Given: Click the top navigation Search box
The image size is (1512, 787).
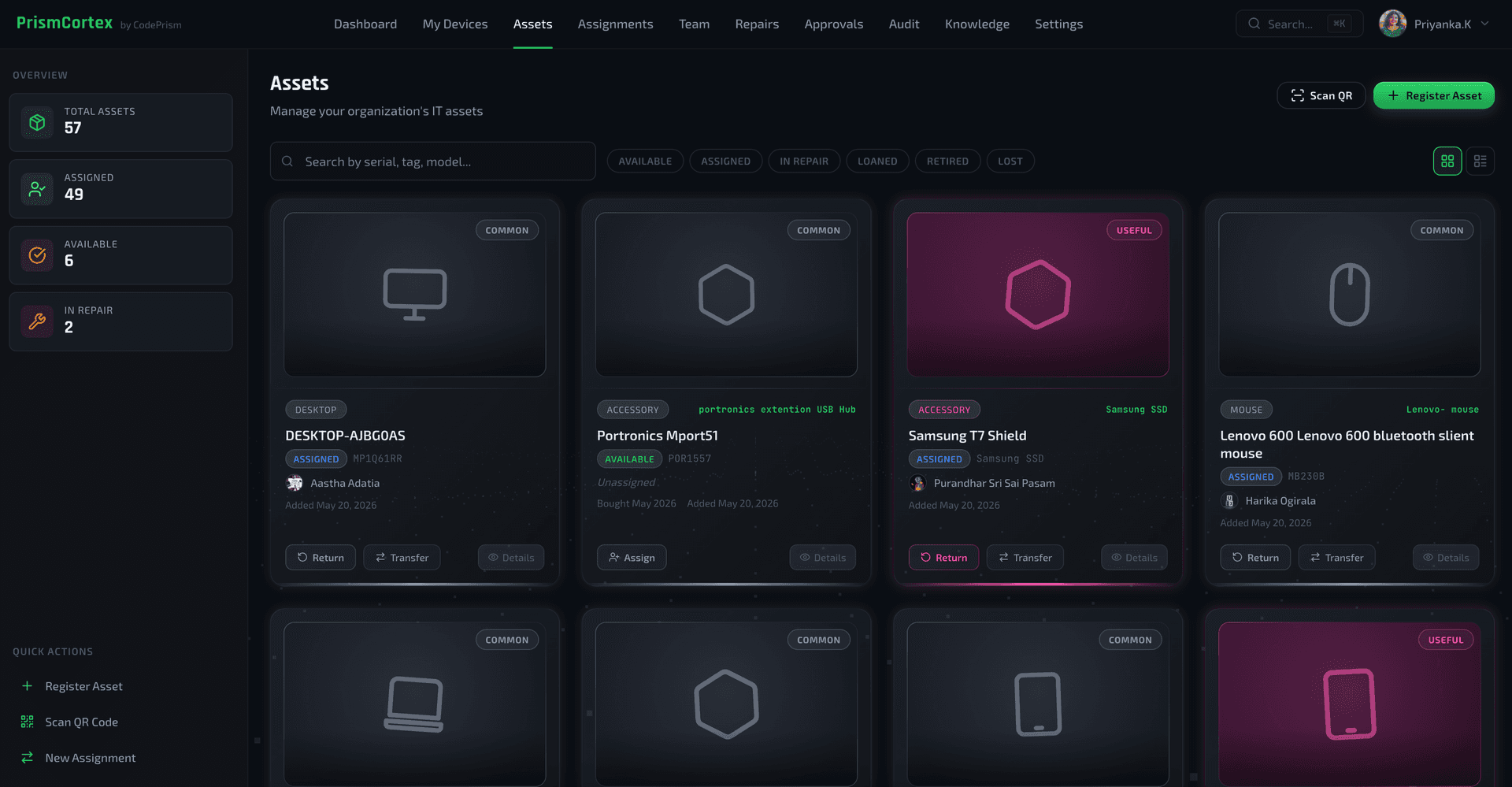Looking at the screenshot, I should (1299, 24).
